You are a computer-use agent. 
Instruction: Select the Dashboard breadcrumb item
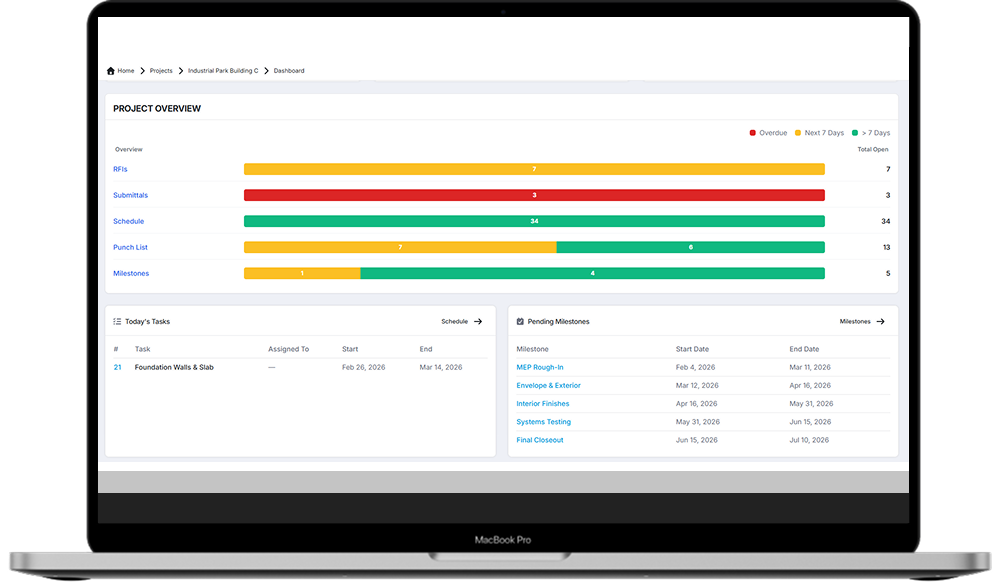(289, 70)
